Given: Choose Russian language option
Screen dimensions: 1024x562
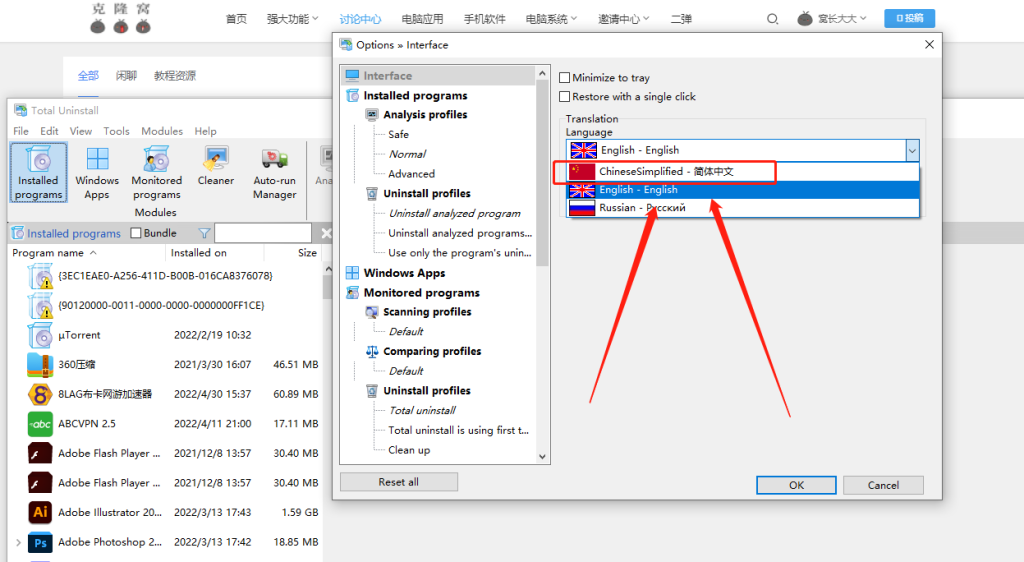Looking at the screenshot, I should tap(743, 208).
